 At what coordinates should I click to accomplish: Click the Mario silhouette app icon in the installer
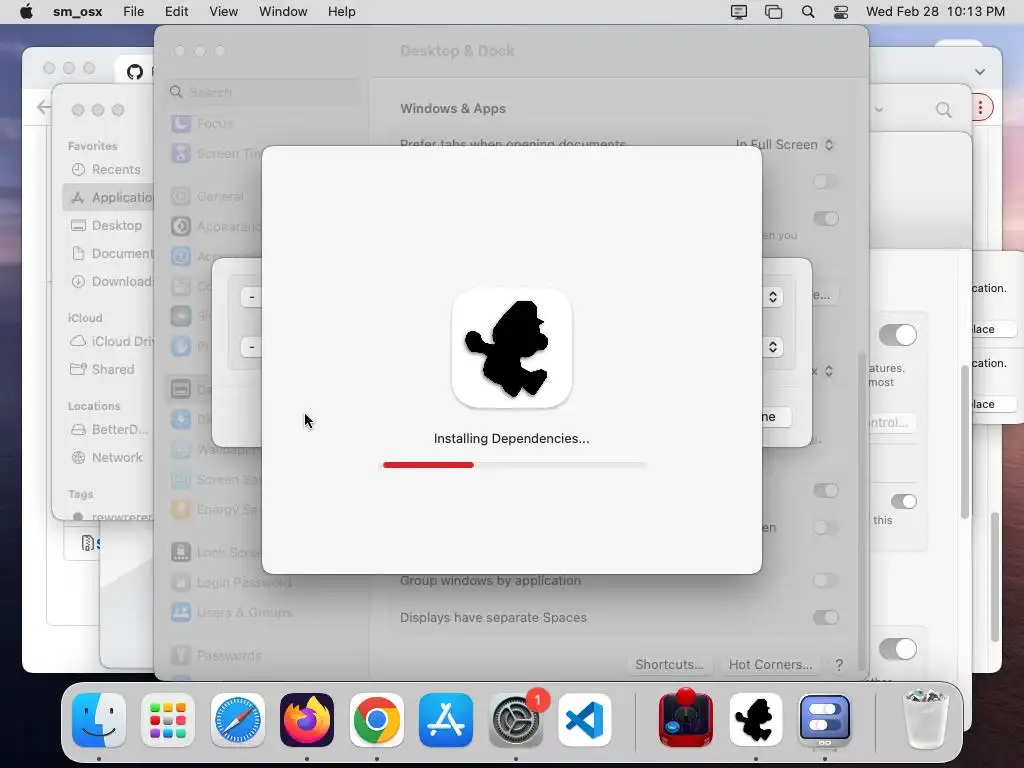point(512,348)
